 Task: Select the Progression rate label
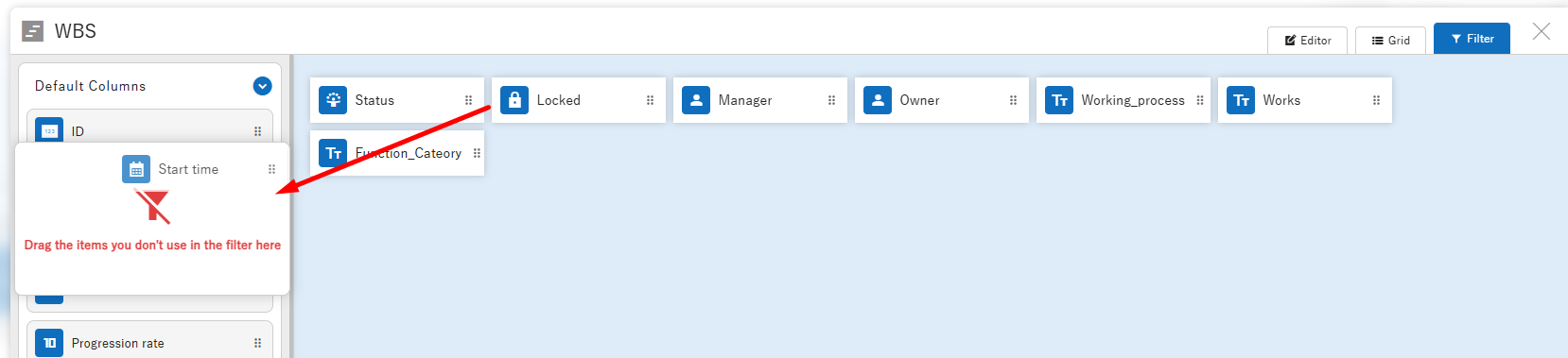click(x=118, y=343)
